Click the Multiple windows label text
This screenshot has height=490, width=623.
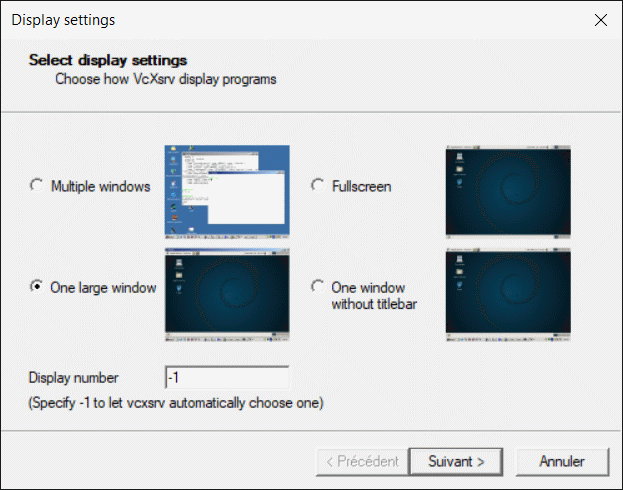[101, 186]
